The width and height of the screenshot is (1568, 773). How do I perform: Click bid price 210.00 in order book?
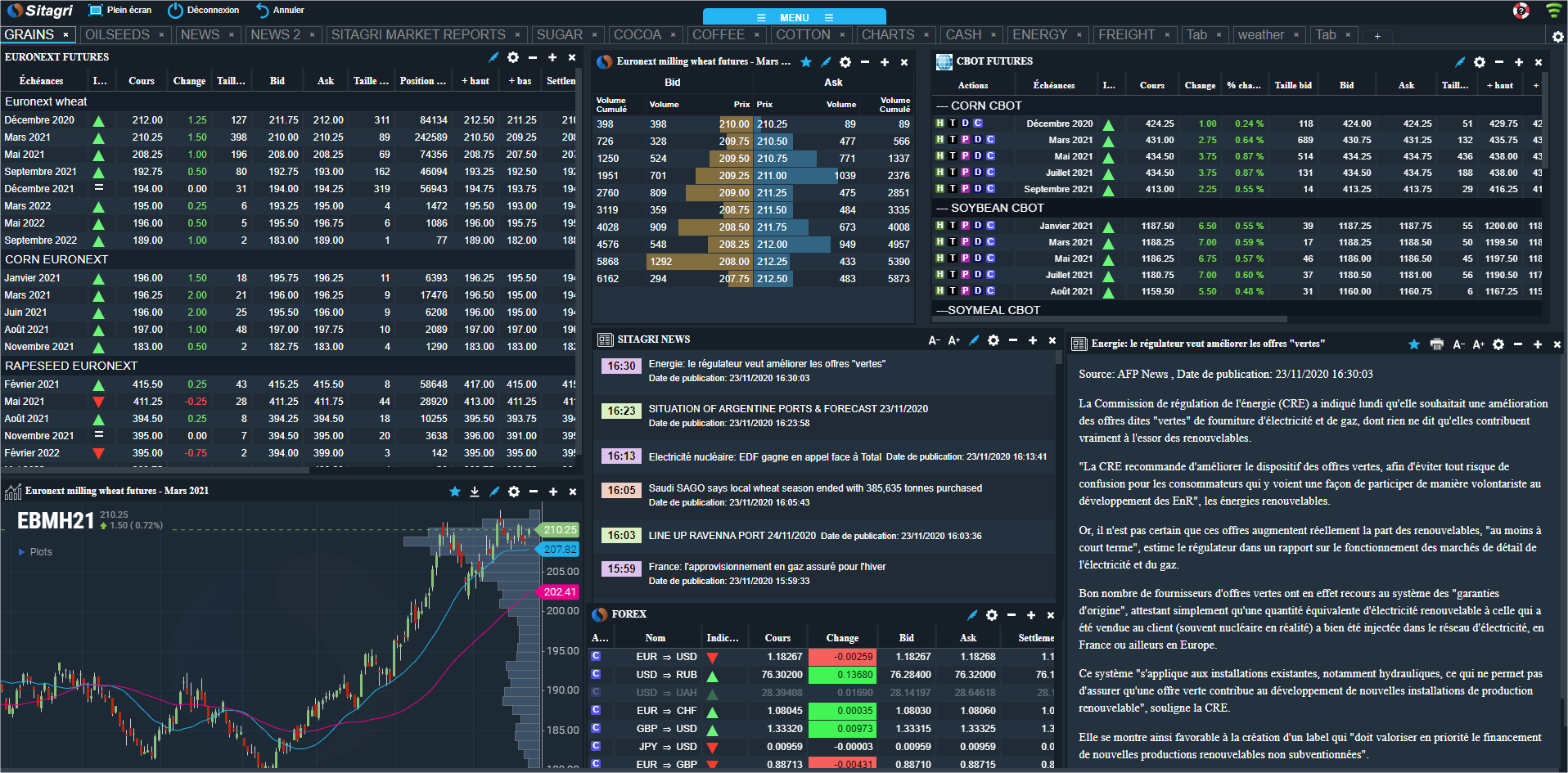pyautogui.click(x=734, y=124)
